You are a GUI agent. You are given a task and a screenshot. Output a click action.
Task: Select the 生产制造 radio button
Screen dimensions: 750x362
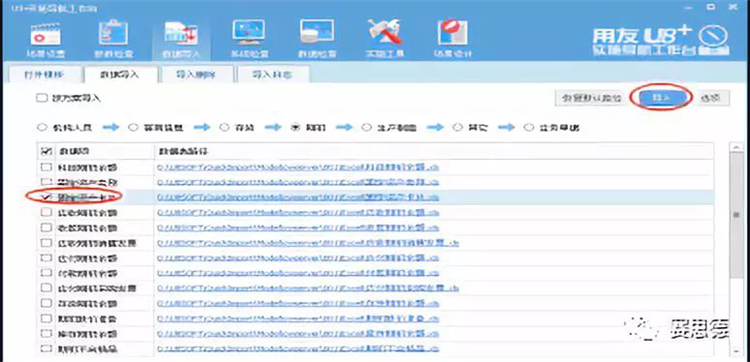[367, 128]
